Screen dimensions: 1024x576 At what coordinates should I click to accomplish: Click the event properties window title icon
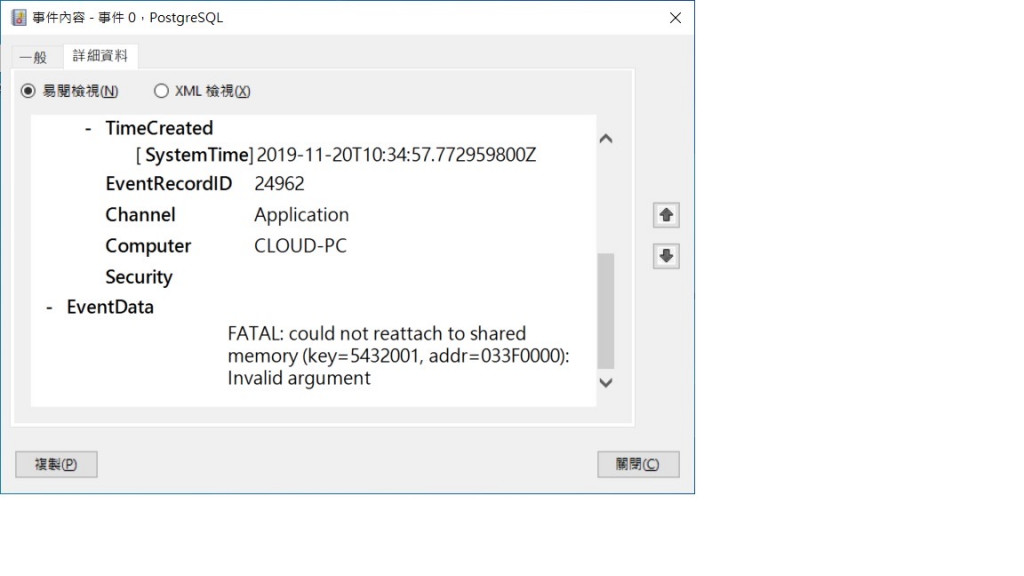tap(19, 18)
